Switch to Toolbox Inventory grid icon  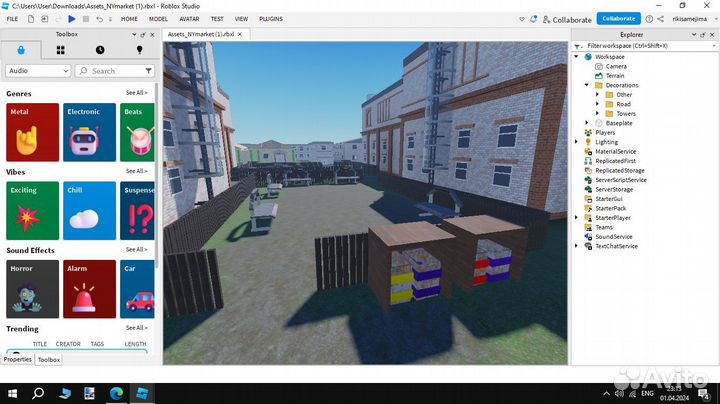click(60, 49)
